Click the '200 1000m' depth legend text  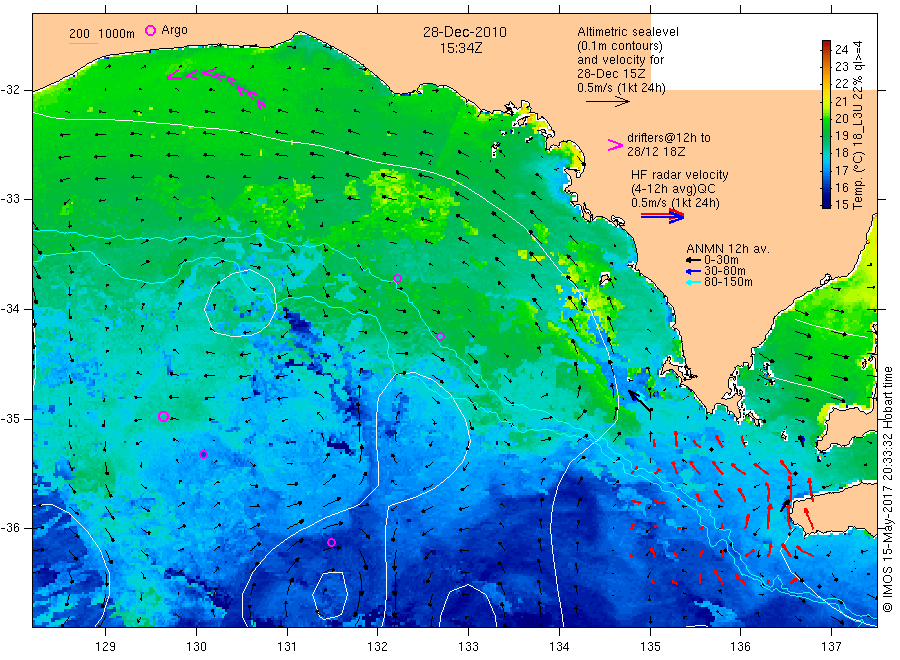click(102, 34)
